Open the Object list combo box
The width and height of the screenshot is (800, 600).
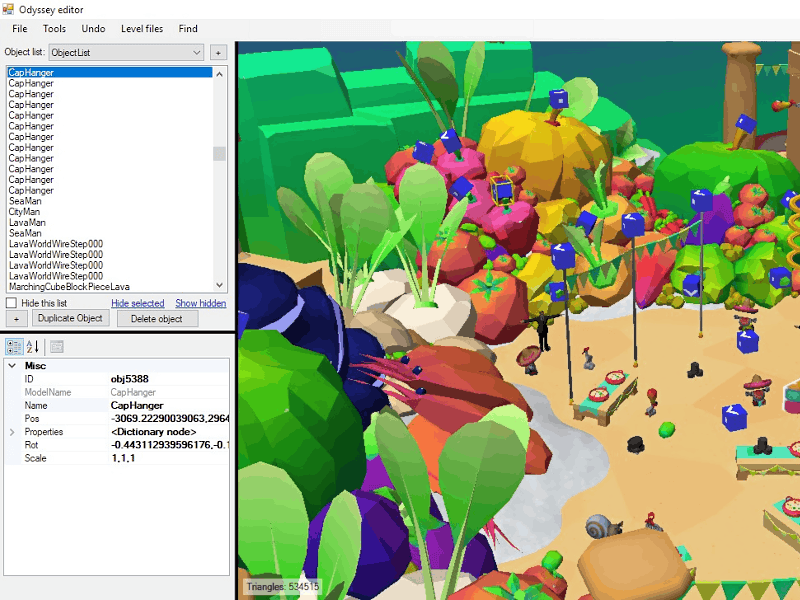127,52
